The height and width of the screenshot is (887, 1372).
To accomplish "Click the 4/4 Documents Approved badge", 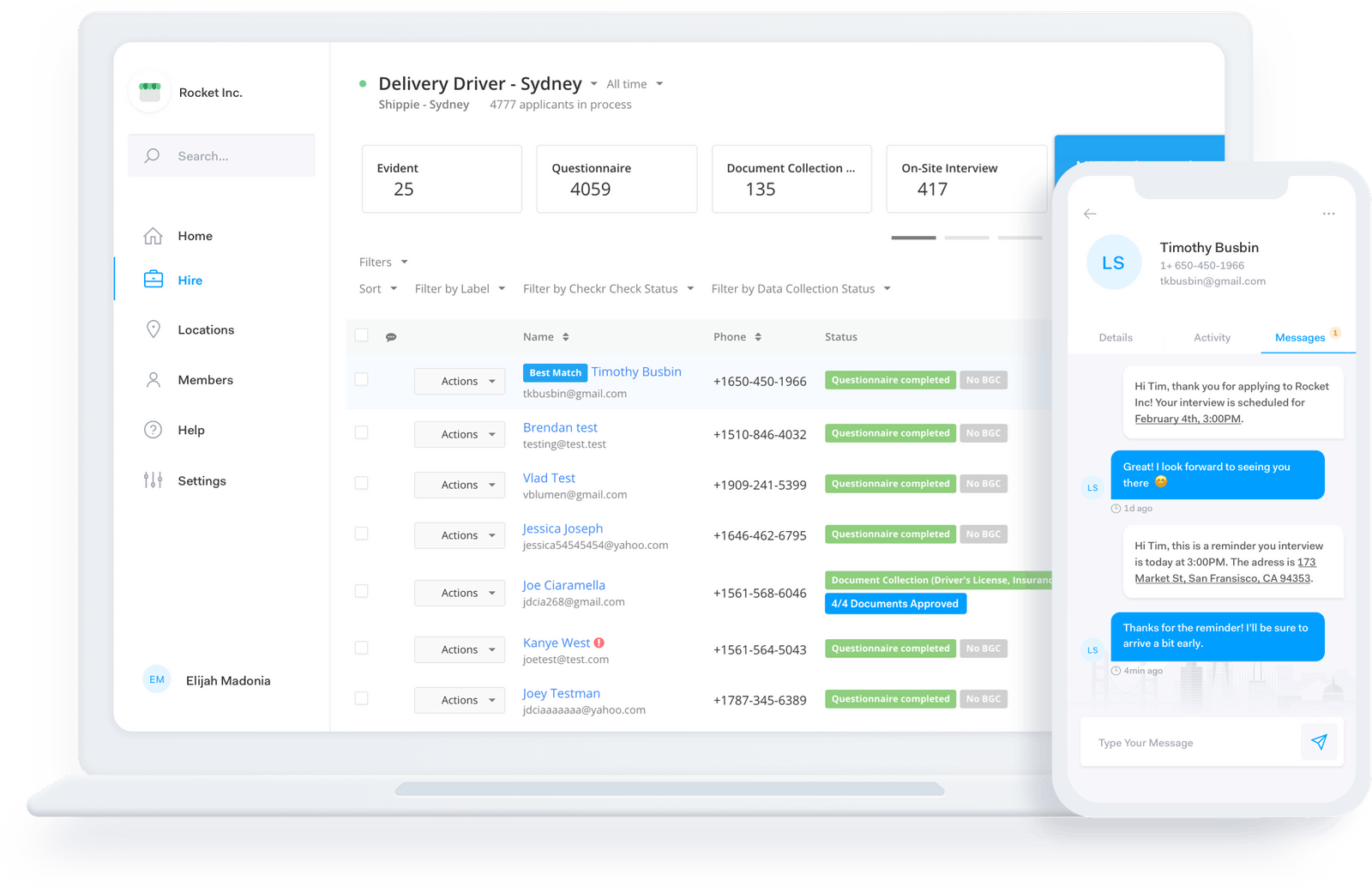I will [895, 604].
